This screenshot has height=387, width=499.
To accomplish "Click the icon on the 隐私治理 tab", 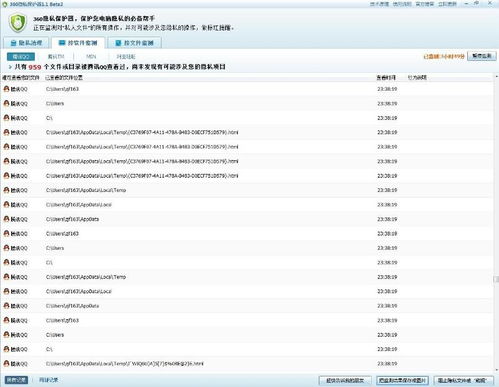I will (13, 43).
